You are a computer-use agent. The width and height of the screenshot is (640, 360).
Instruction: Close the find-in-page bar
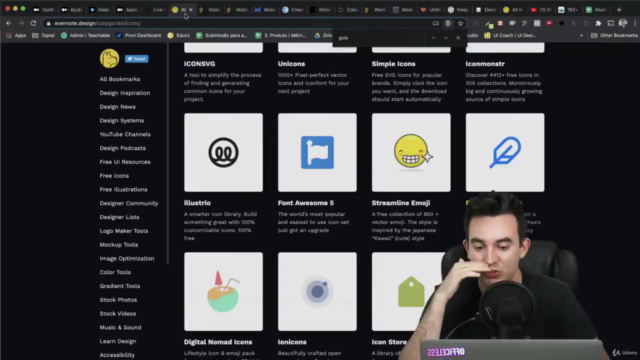[458, 38]
